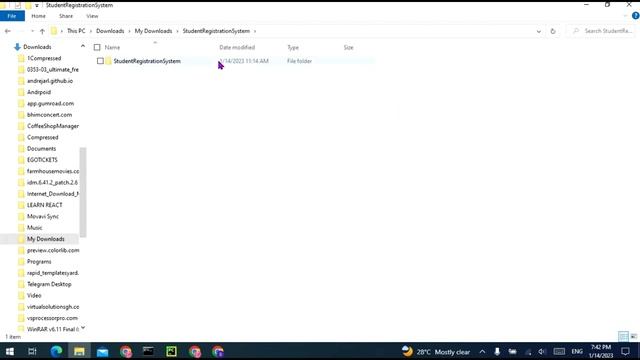Open Documents folder in sidebar
This screenshot has height=360, width=640.
(x=41, y=149)
